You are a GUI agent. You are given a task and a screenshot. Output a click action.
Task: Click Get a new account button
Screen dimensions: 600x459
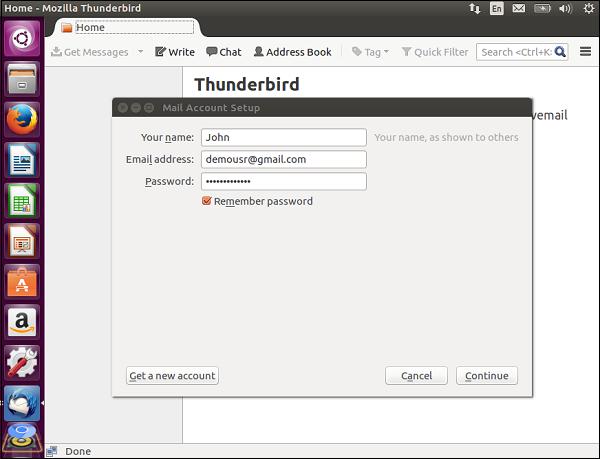point(173,376)
